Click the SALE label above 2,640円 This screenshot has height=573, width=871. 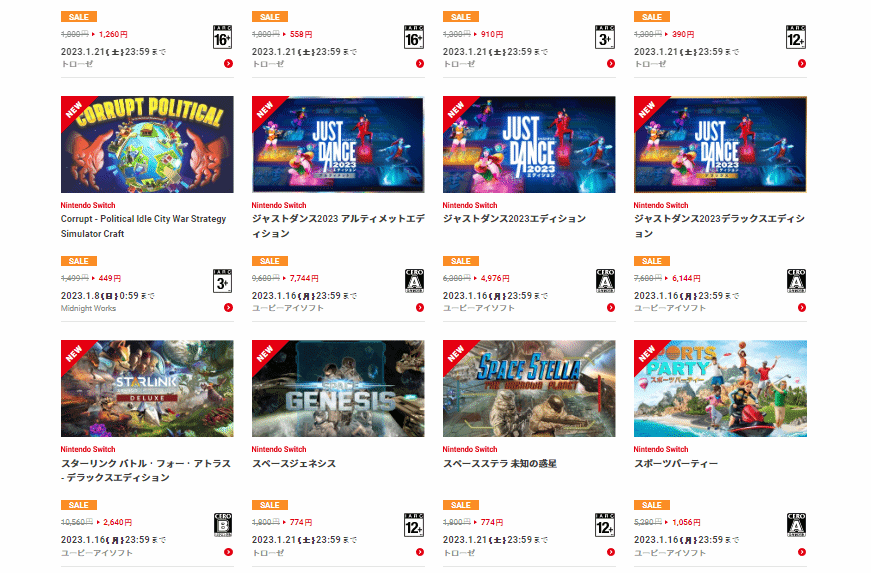(78, 505)
